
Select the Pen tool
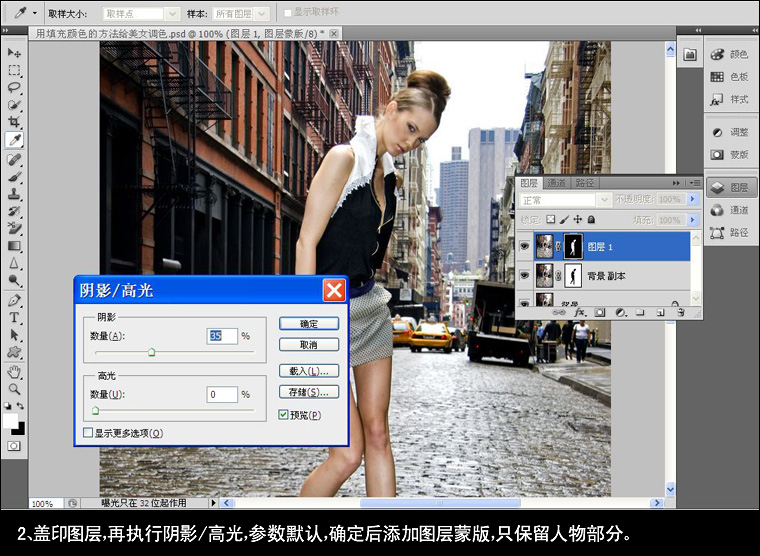(14, 300)
